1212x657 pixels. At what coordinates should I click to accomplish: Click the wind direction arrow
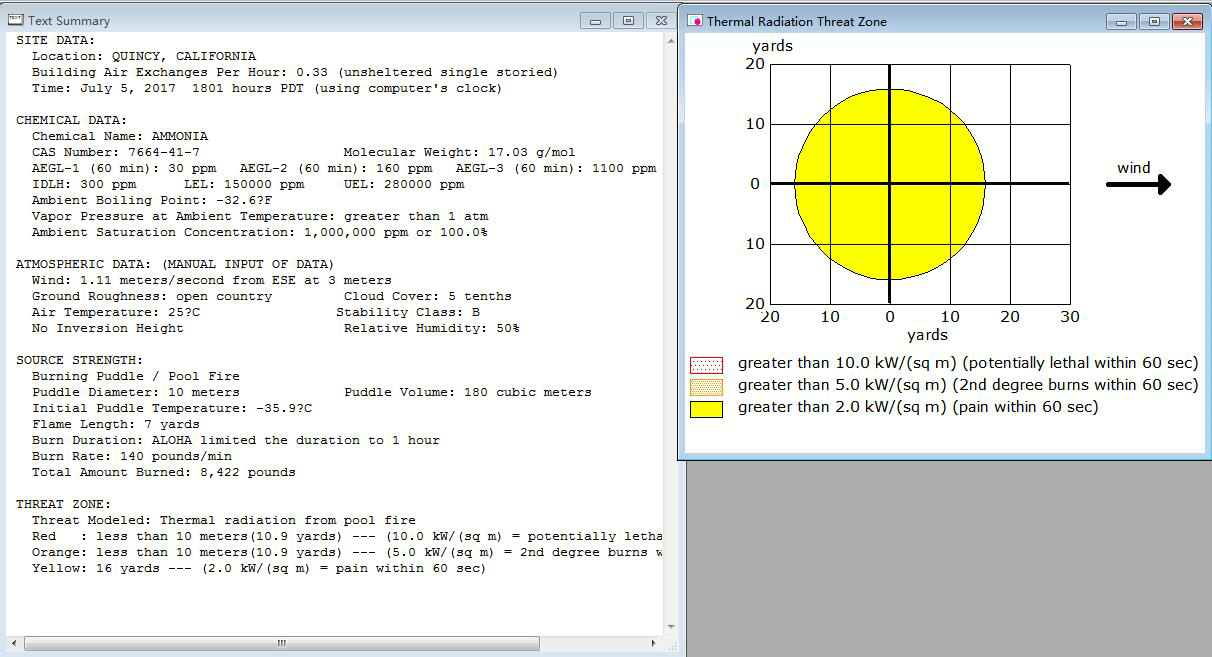1138,184
